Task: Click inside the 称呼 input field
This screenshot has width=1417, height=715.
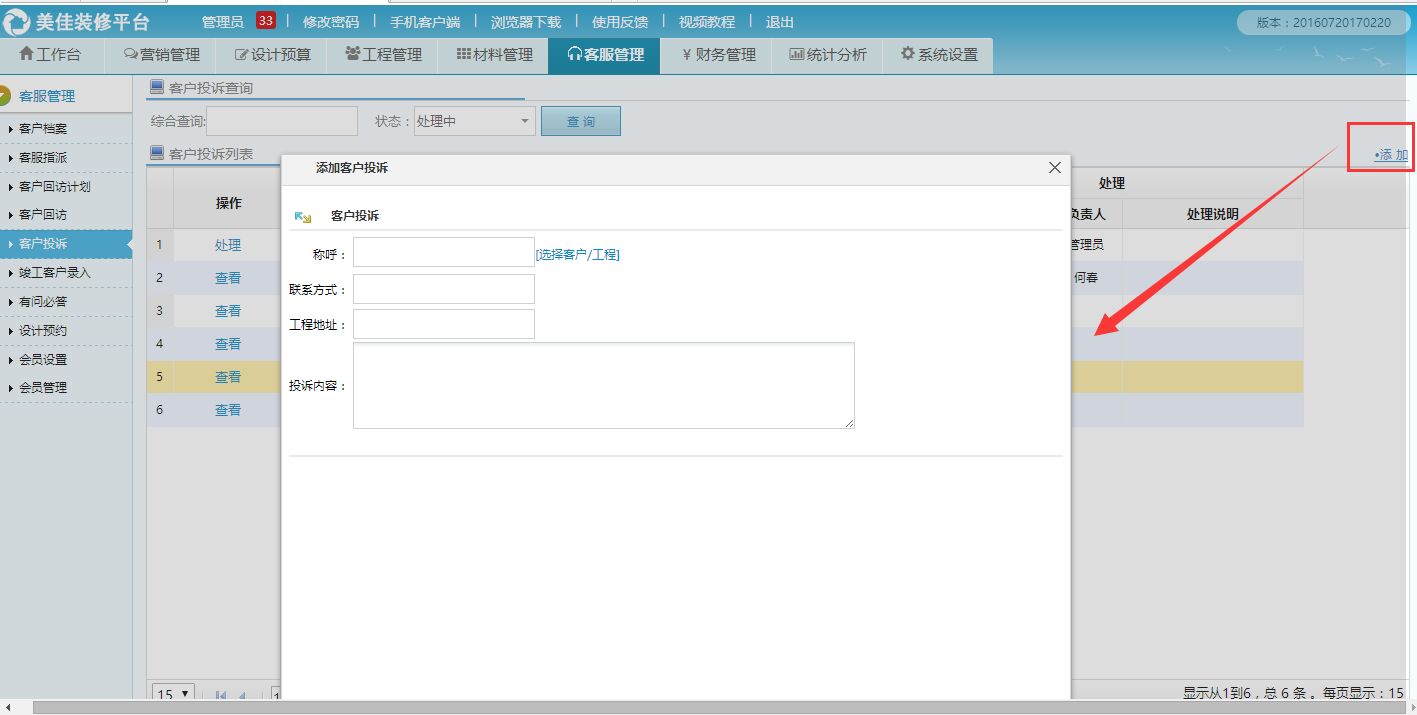Action: 443,252
